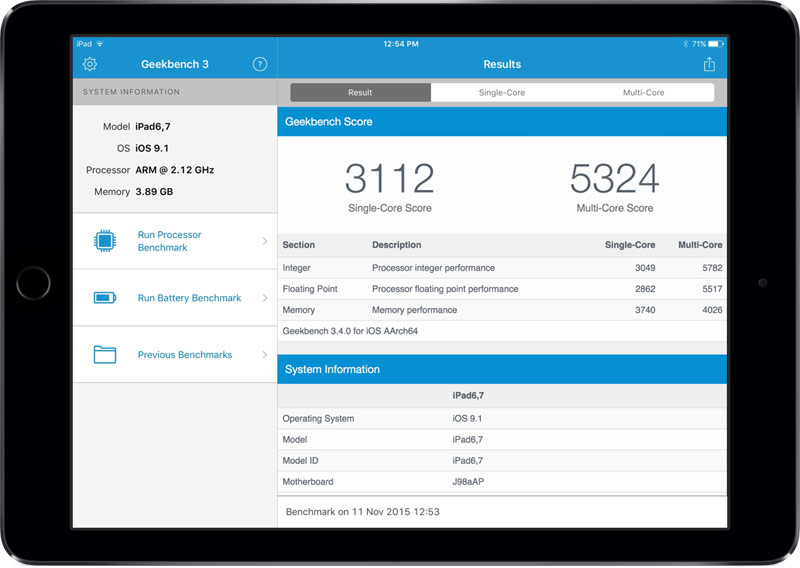Tap the Floating Point multi-core value 5517
Screen dimensions: 800x568
pyautogui.click(x=712, y=289)
